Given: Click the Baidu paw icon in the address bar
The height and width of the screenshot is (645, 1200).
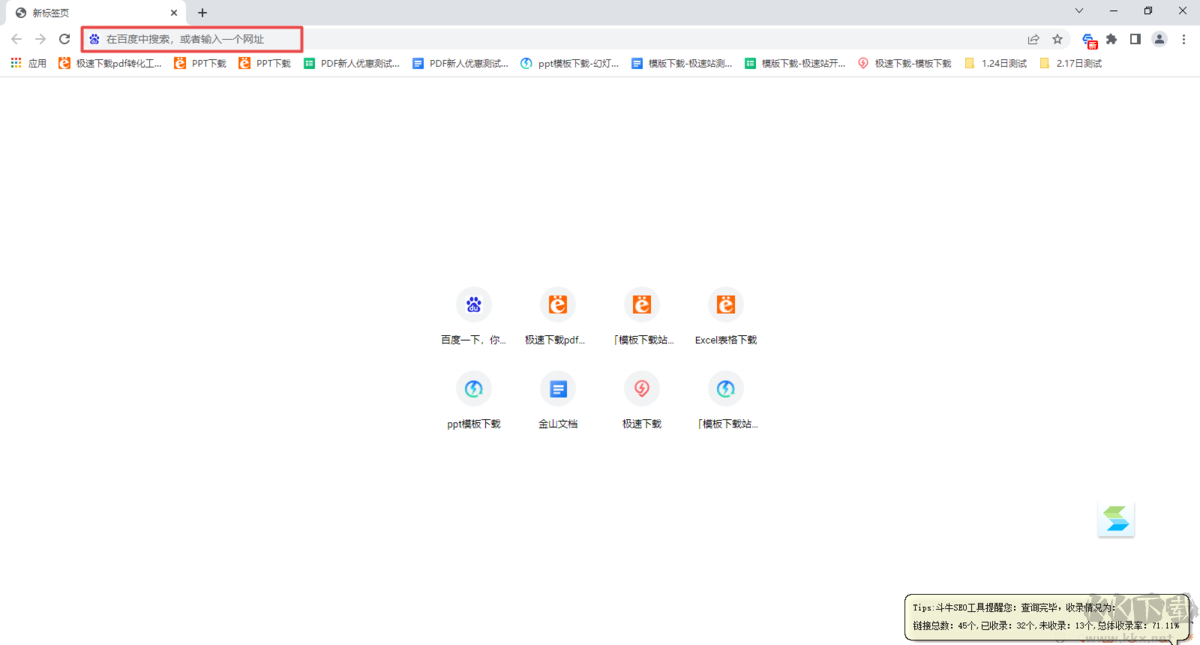Looking at the screenshot, I should coord(94,39).
